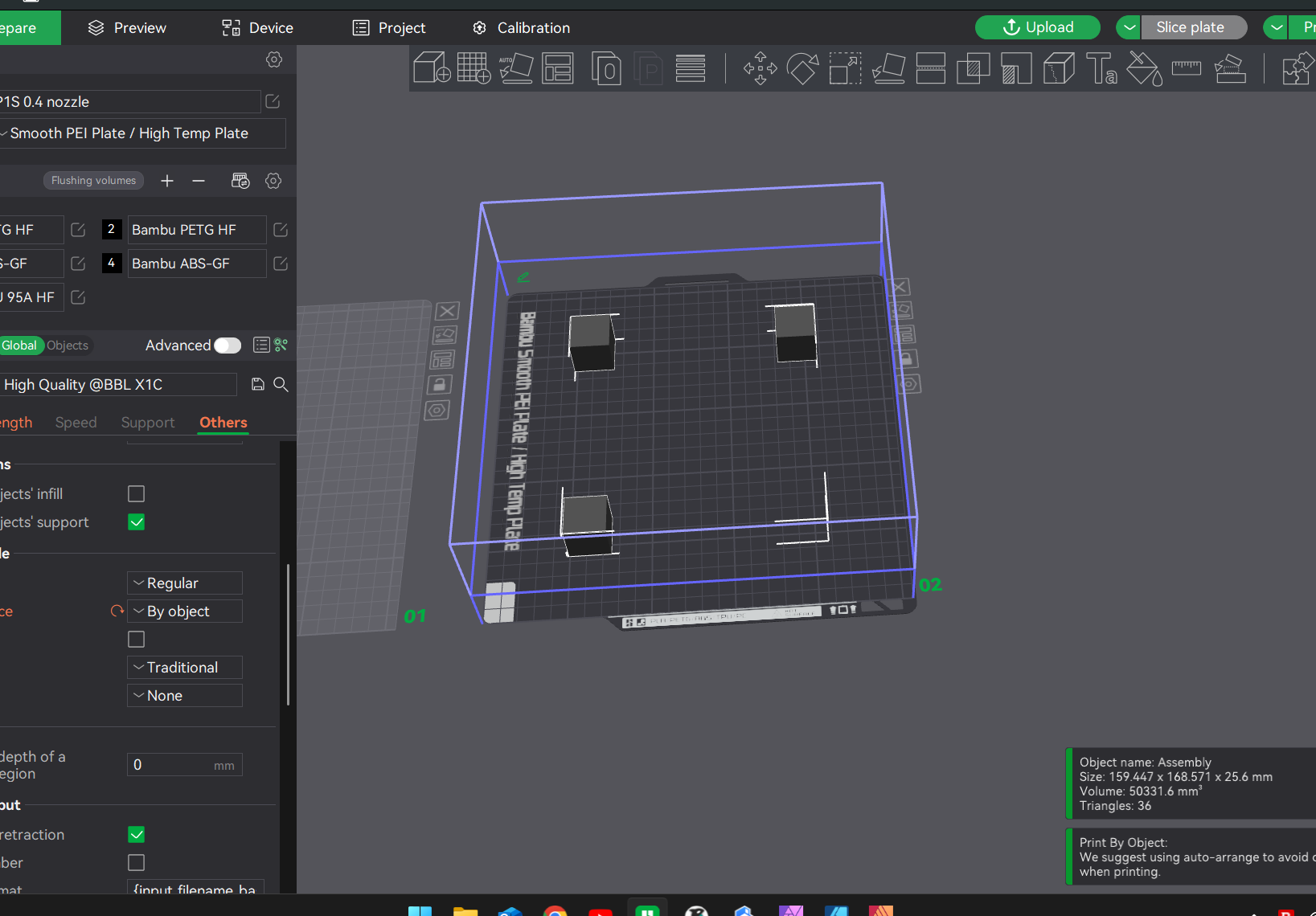Enable the objects' infill checkbox
Viewport: 1316px width, 916px height.
(x=137, y=493)
